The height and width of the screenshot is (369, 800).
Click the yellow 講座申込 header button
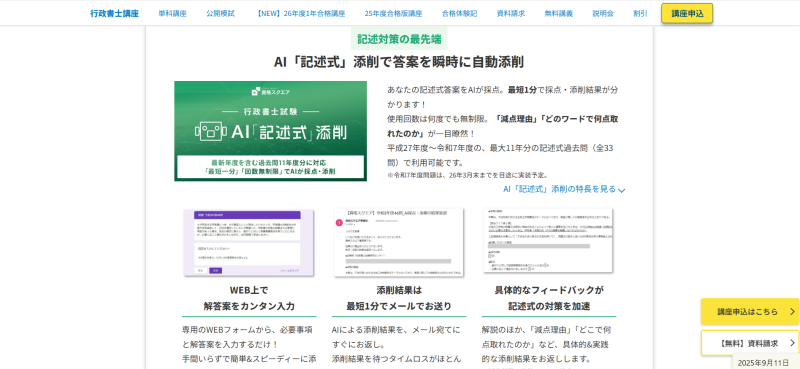687,13
